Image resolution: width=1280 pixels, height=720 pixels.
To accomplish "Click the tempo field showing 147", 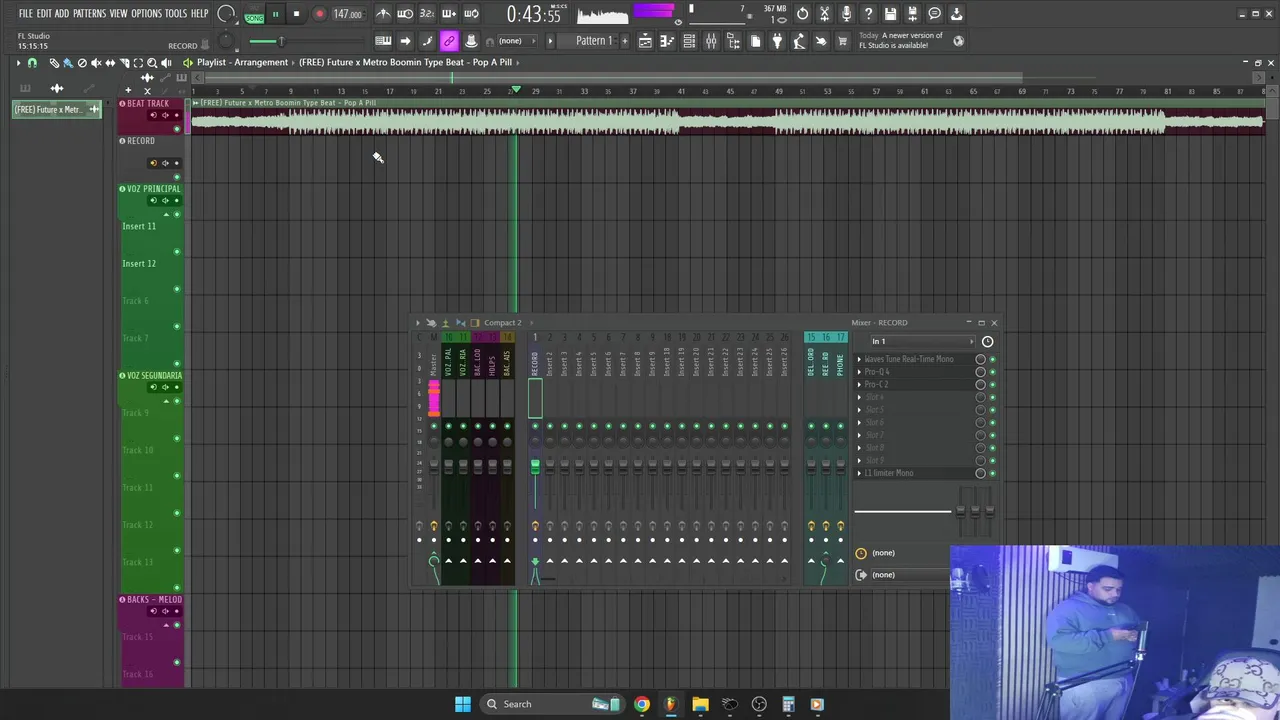I will tap(347, 14).
